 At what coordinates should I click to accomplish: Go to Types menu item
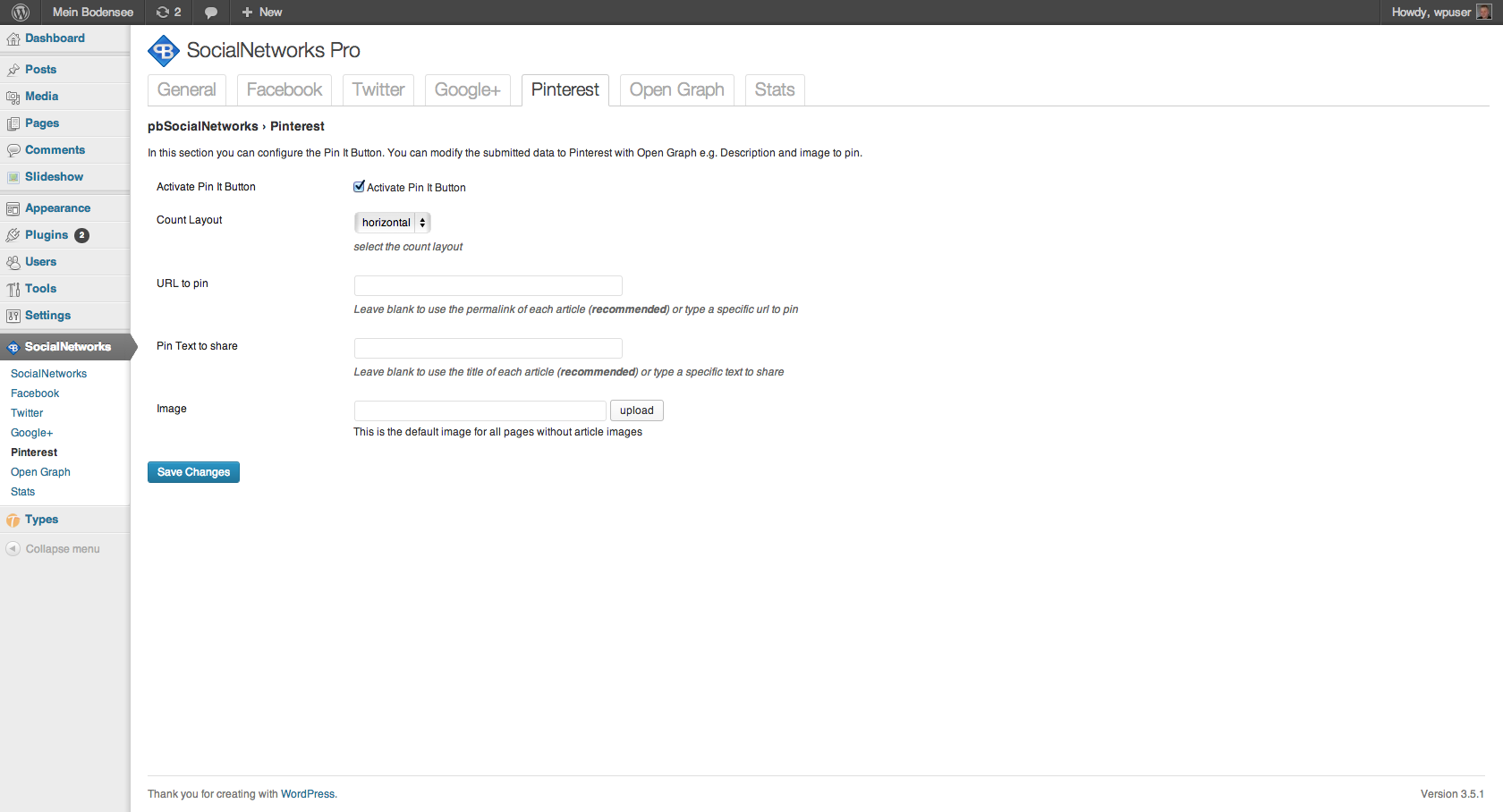pos(41,520)
